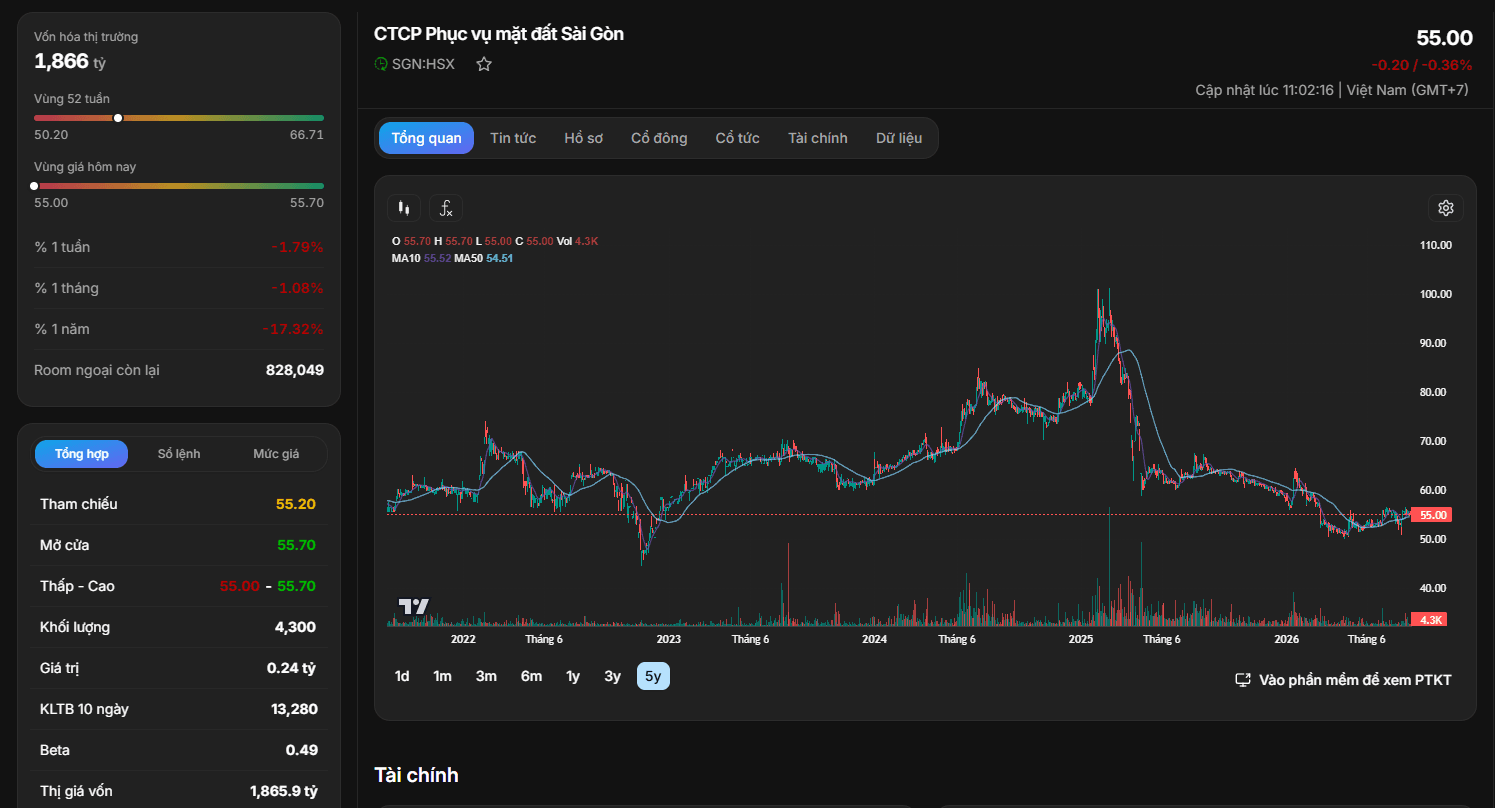Switch to the Sổ lệnh tab
Viewport: 1495px width, 808px height.
[179, 454]
